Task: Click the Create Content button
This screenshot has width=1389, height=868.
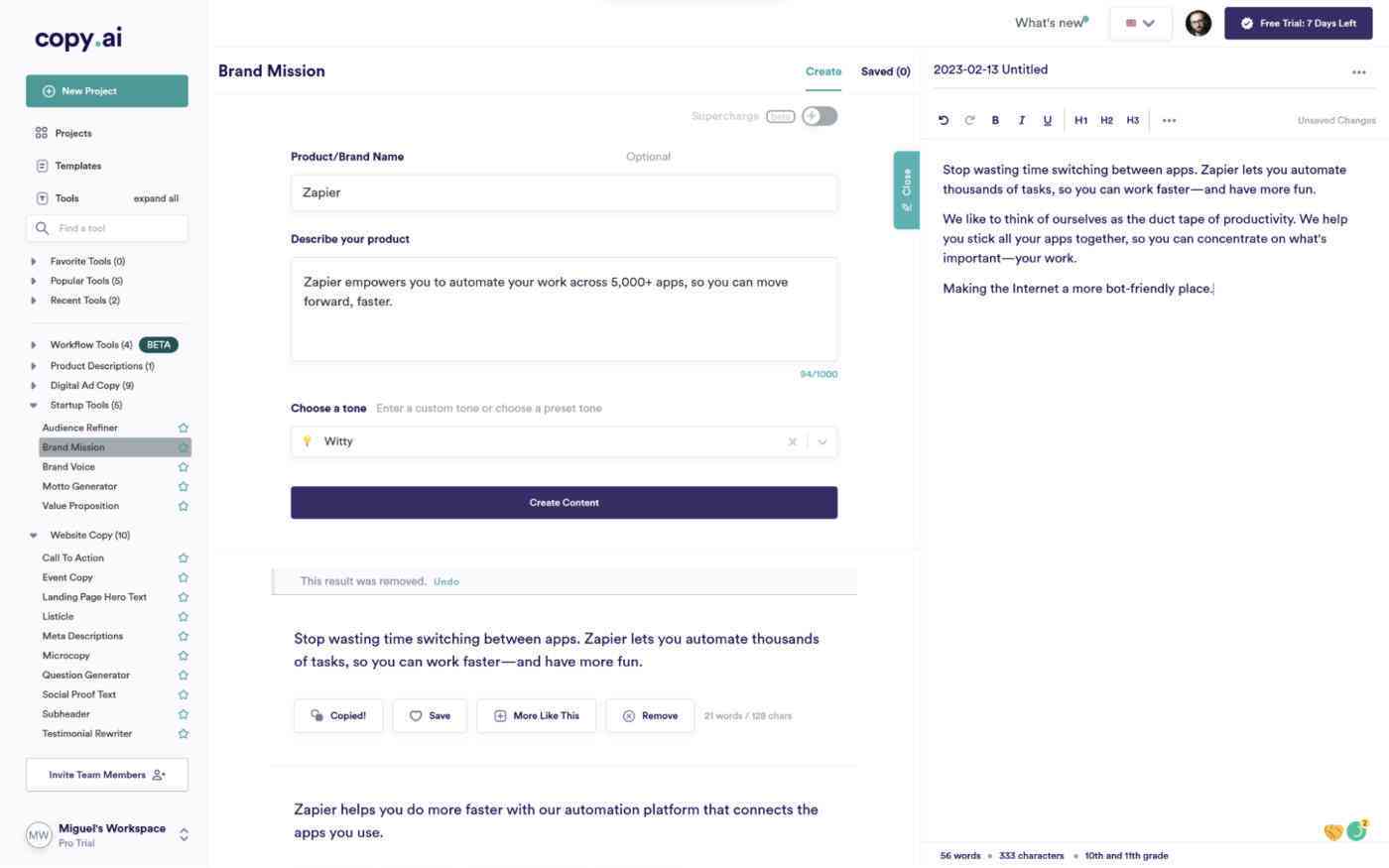Action: (564, 502)
